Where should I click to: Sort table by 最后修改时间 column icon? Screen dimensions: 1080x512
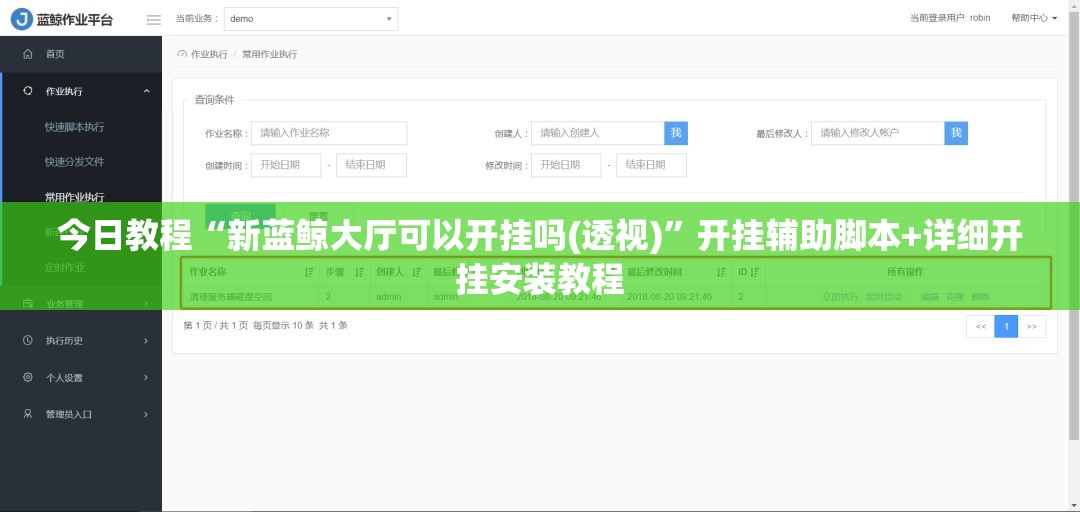721,272
